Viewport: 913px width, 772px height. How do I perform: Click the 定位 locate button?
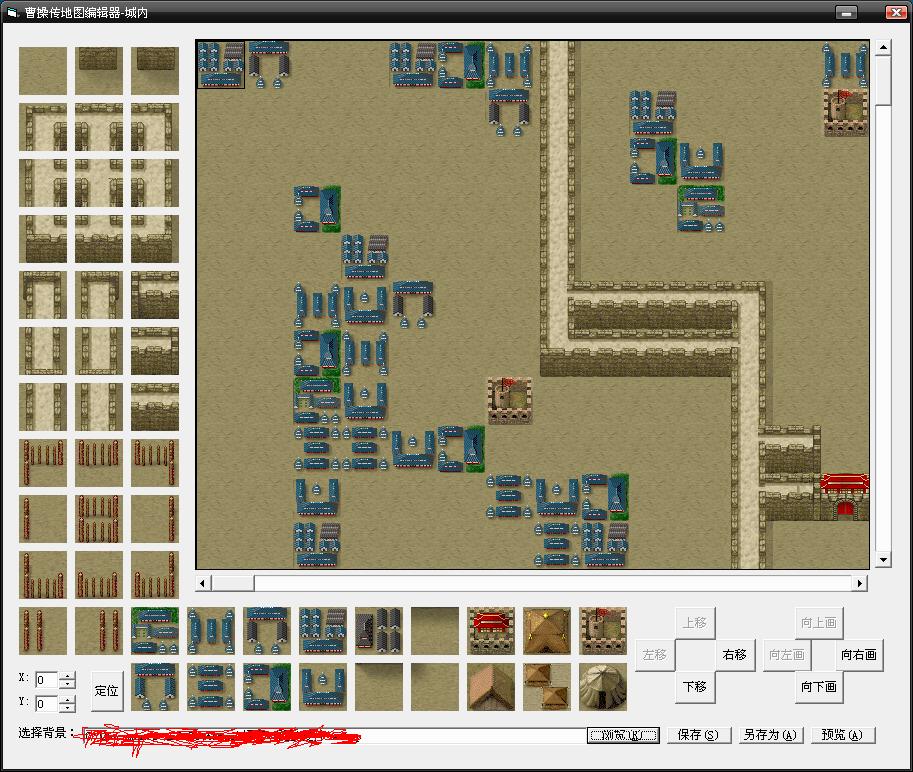(107, 691)
